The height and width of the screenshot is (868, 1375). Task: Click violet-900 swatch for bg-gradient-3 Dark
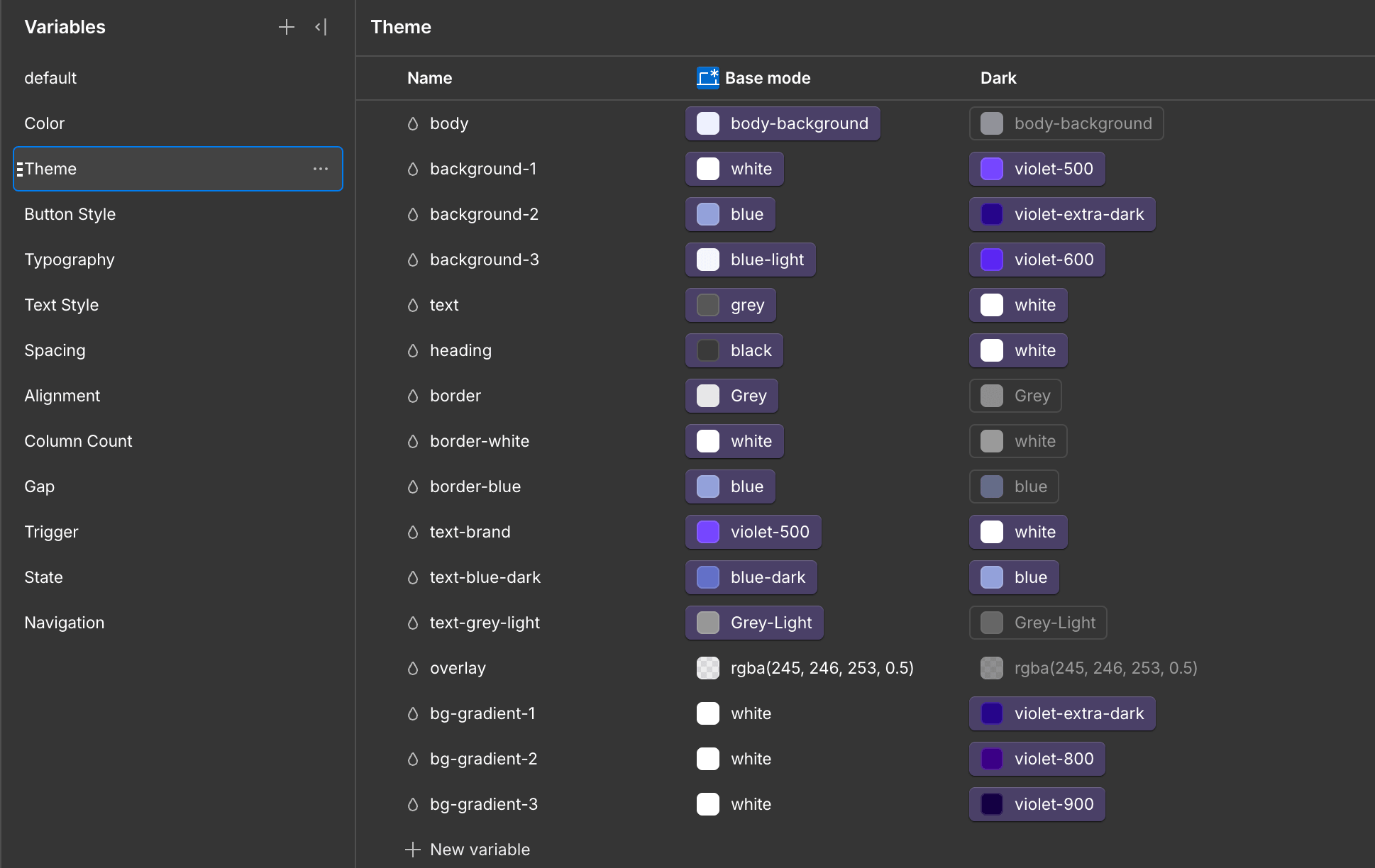(992, 804)
